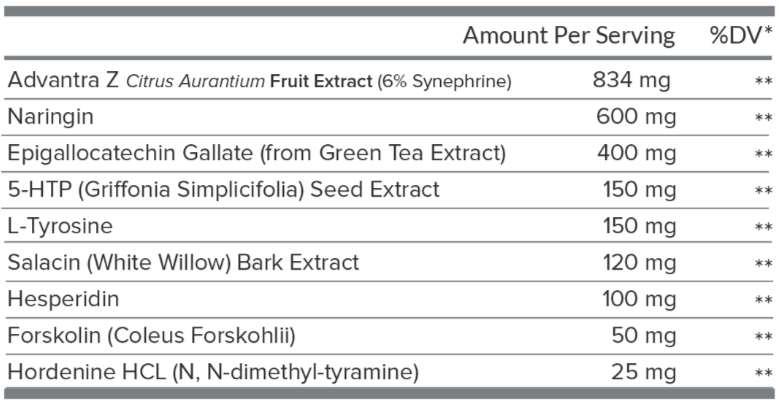The image size is (780, 404).
Task: Select Forskolin Coleus Forskohlii row
Action: pos(390,336)
